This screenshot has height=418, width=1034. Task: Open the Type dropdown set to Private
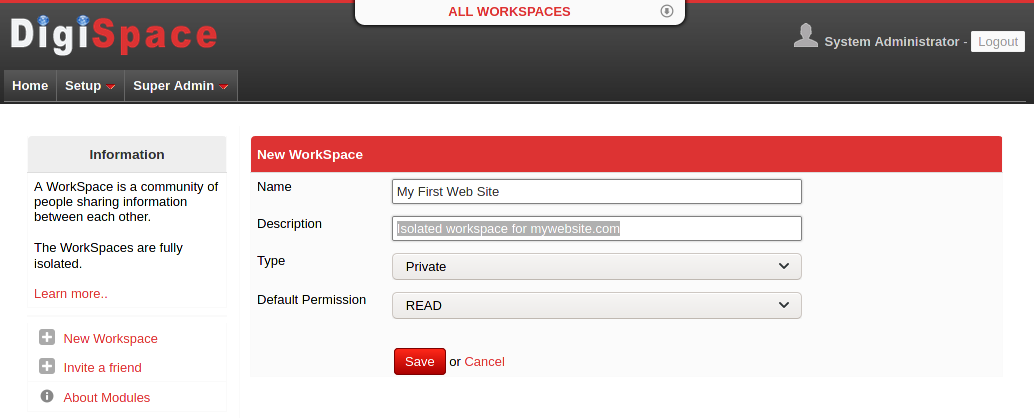[597, 266]
